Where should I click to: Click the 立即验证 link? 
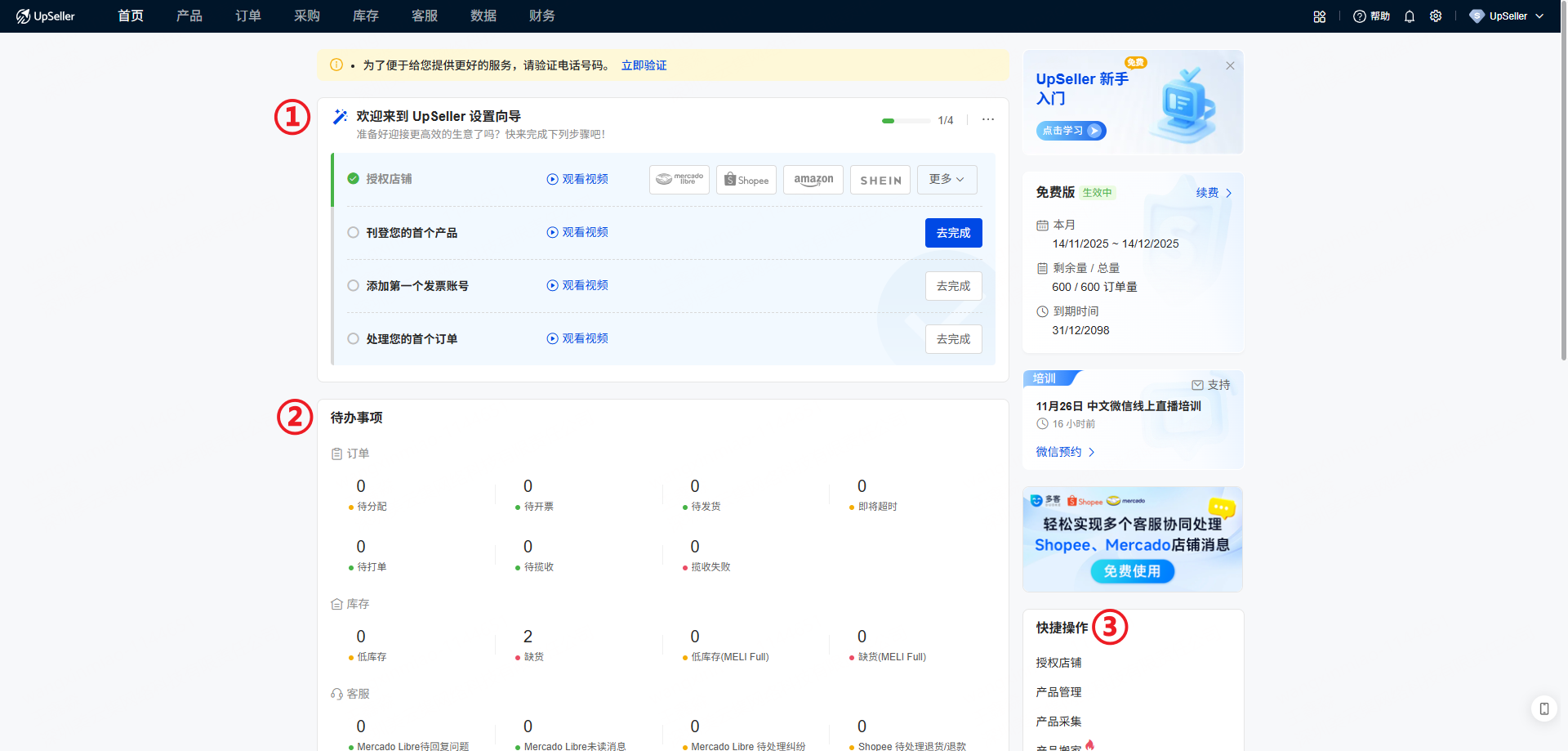click(x=644, y=65)
